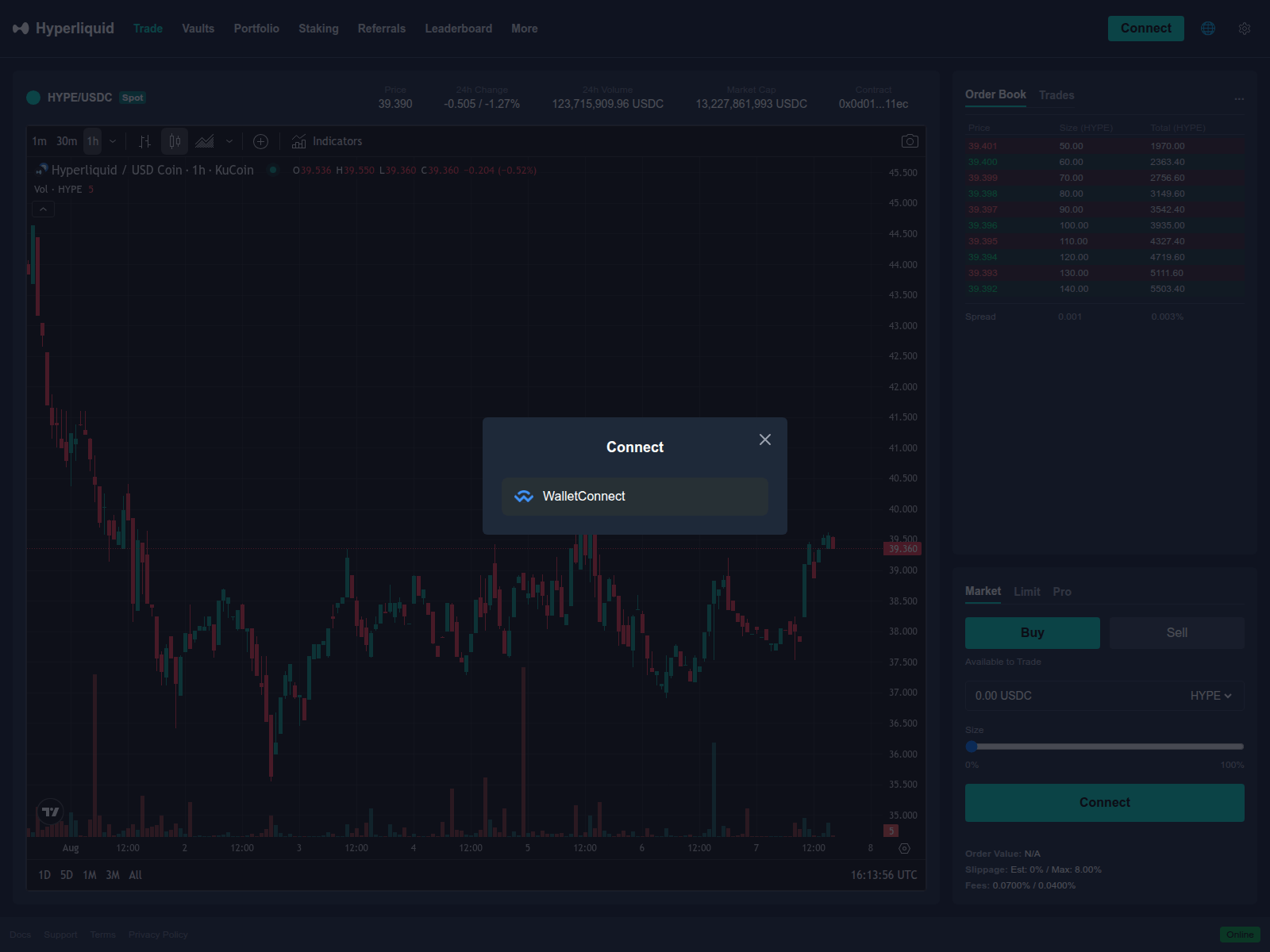
Task: Open the language globe icon
Action: [x=1208, y=29]
